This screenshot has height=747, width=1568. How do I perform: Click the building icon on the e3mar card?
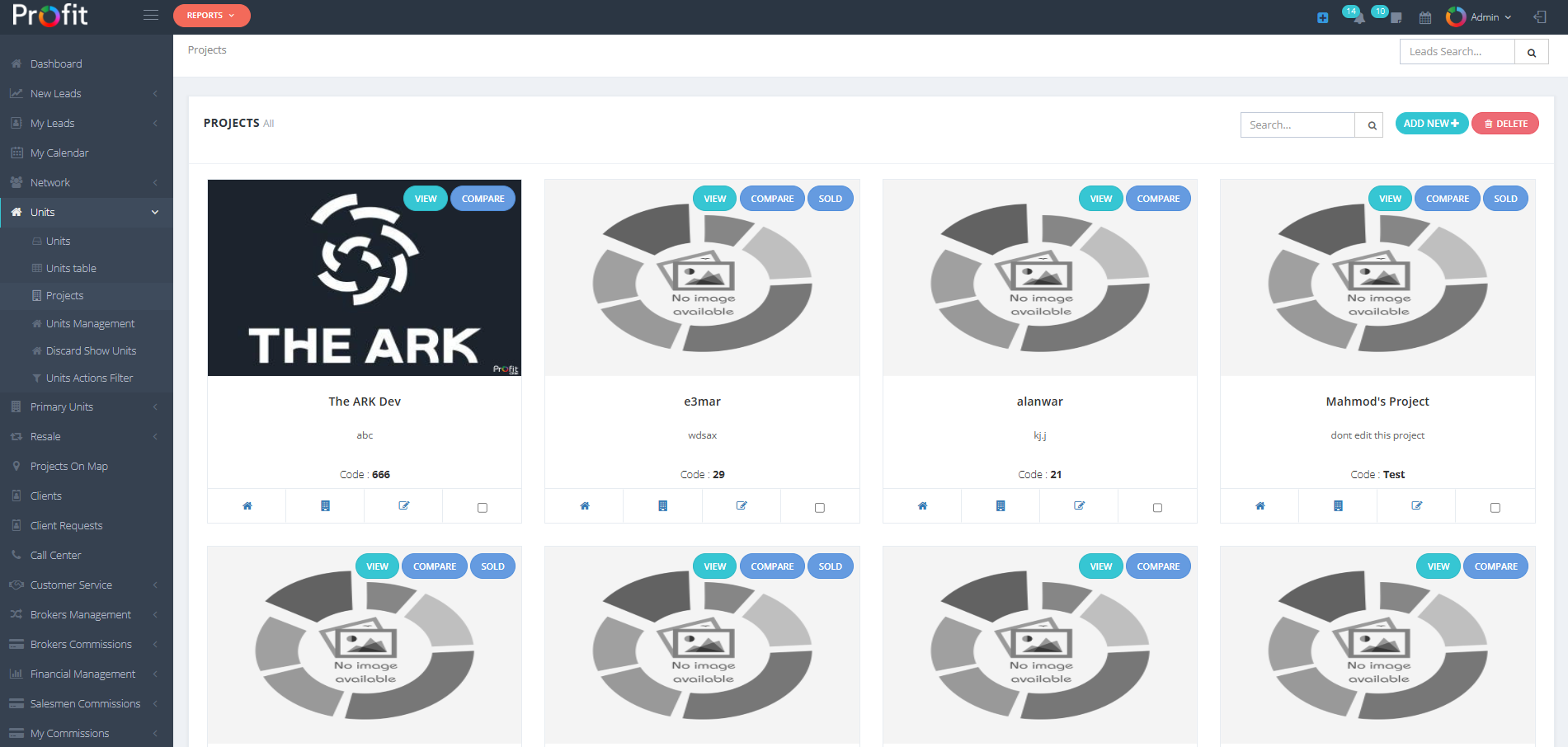tap(662, 505)
